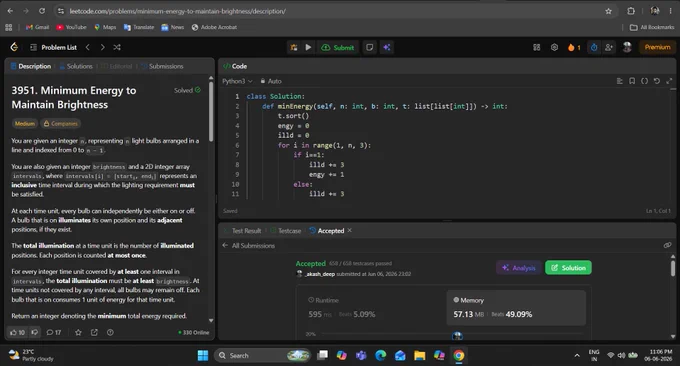Image resolution: width=680 pixels, height=366 pixels.
Task: Toggle the Auto mode lock setting
Action: 271,81
